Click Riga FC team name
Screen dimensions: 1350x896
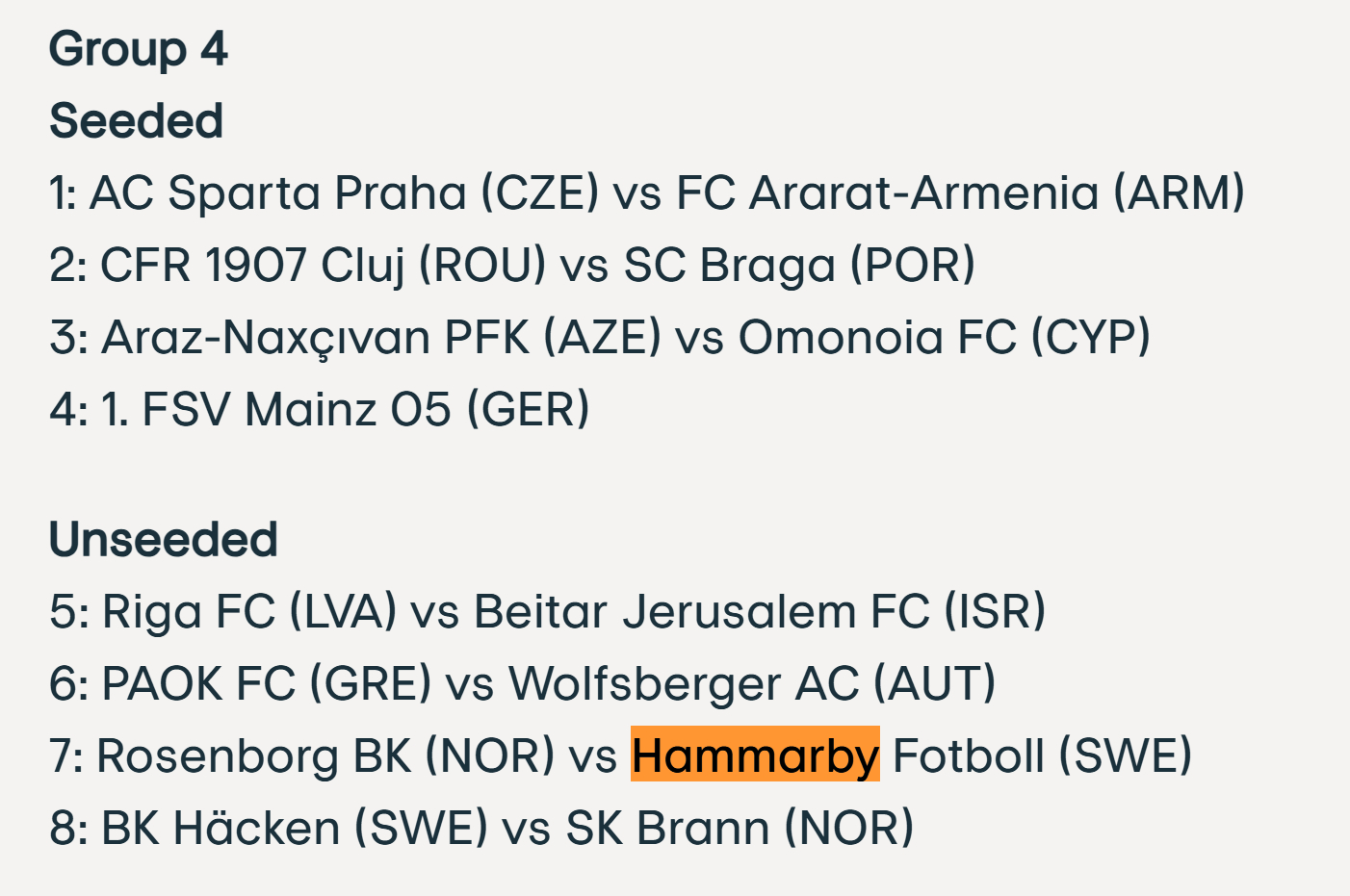(x=189, y=611)
